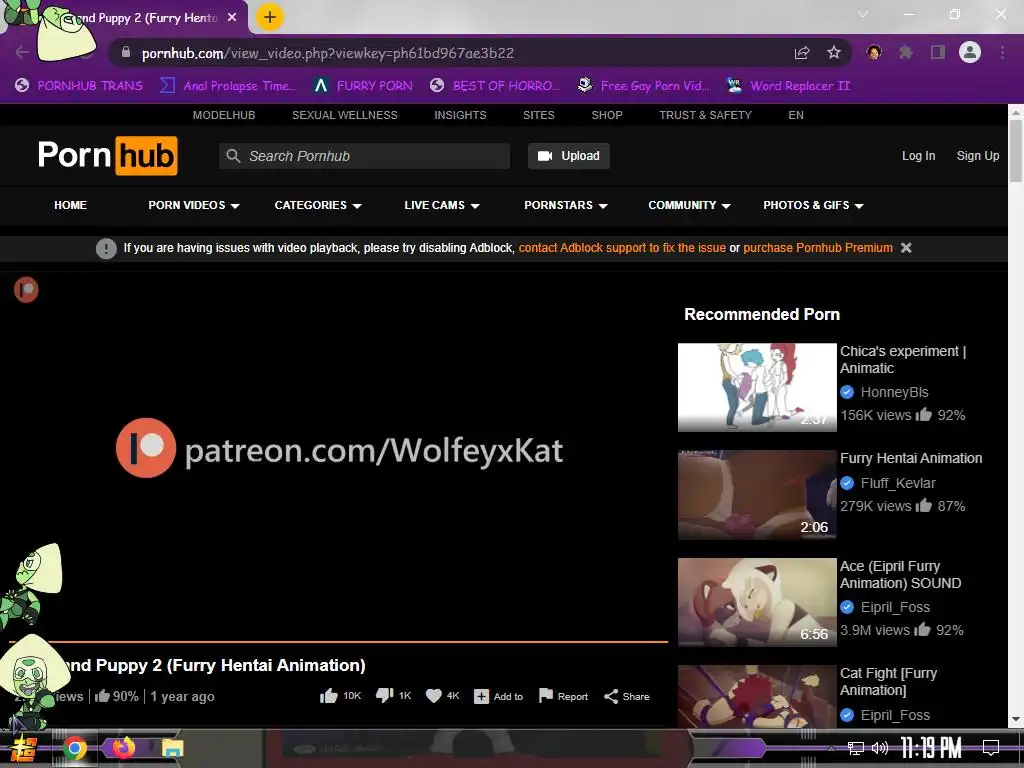Click the Sign Up link

[x=978, y=156]
